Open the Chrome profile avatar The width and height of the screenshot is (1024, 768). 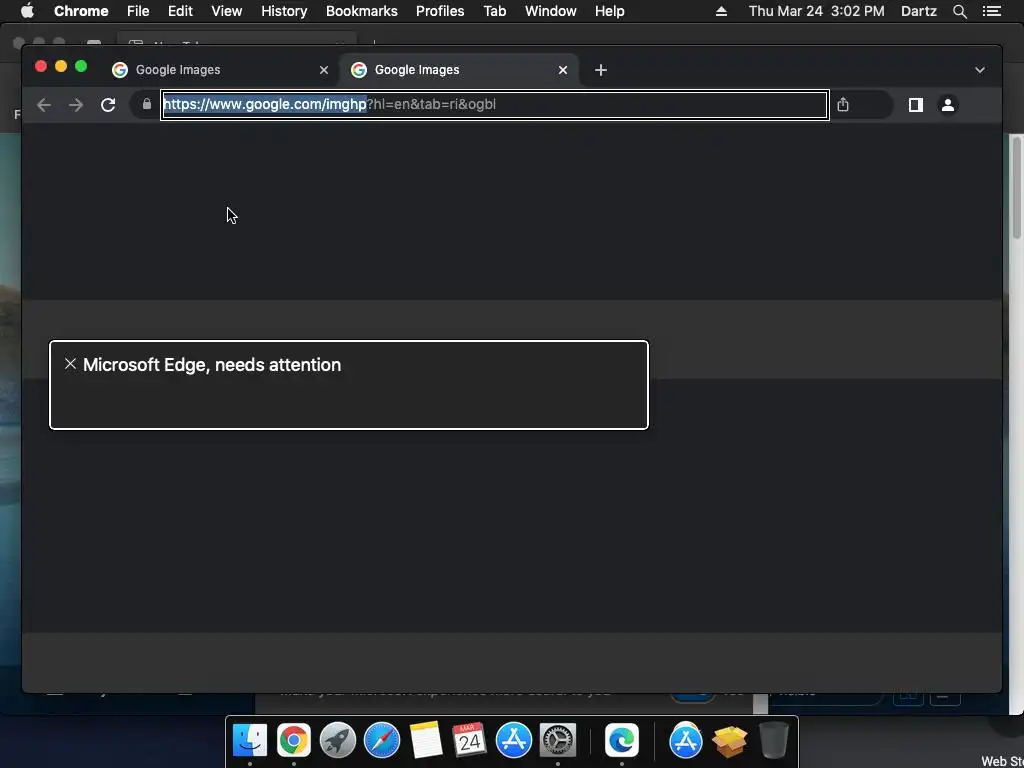coord(948,104)
